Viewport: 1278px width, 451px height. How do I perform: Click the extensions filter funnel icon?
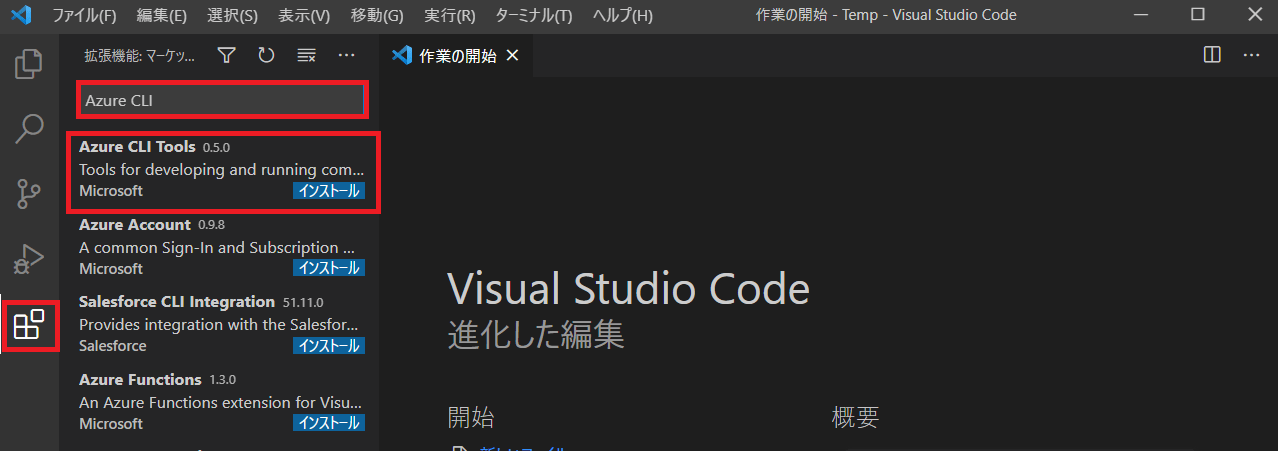click(x=227, y=55)
